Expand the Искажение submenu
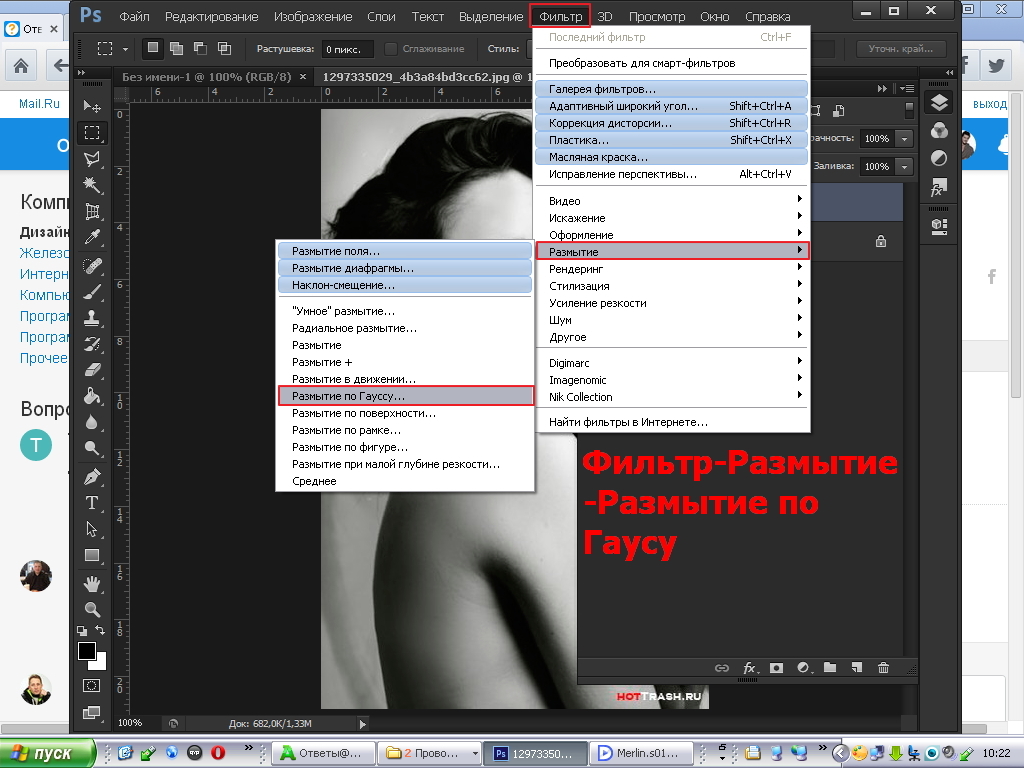 click(x=672, y=217)
